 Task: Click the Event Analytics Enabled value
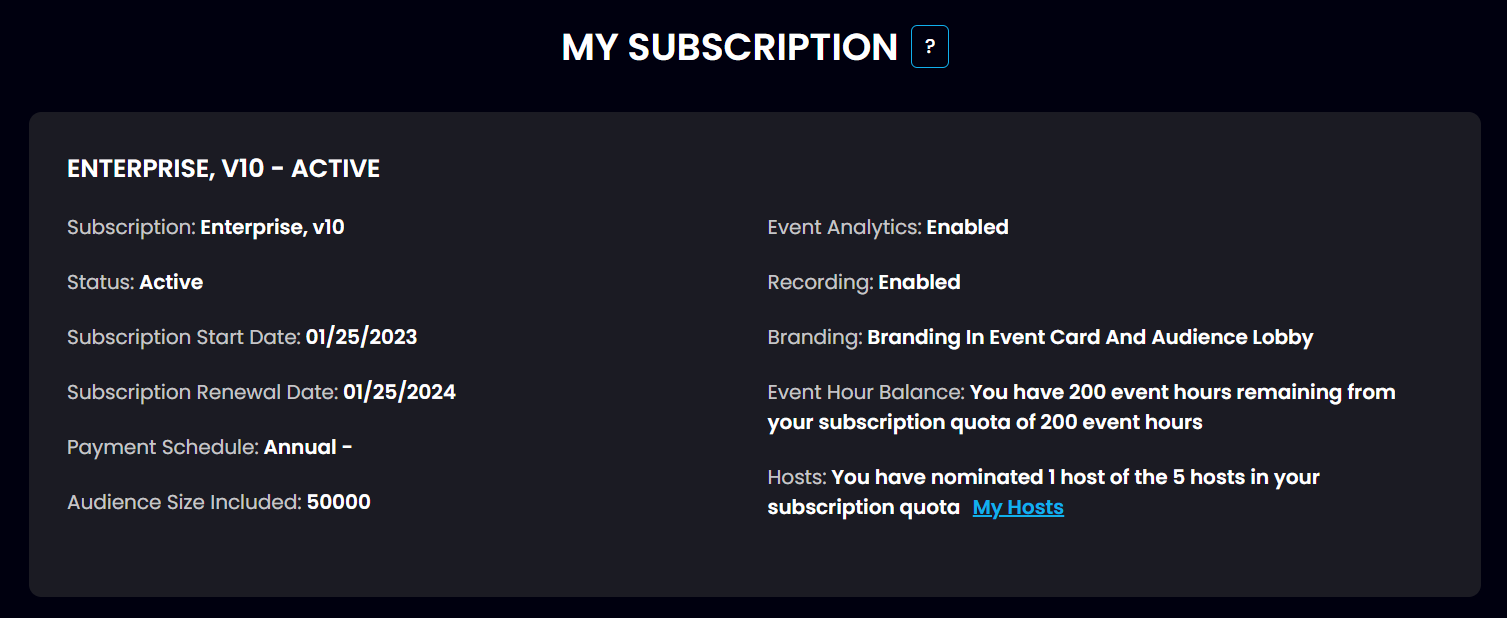click(x=968, y=227)
